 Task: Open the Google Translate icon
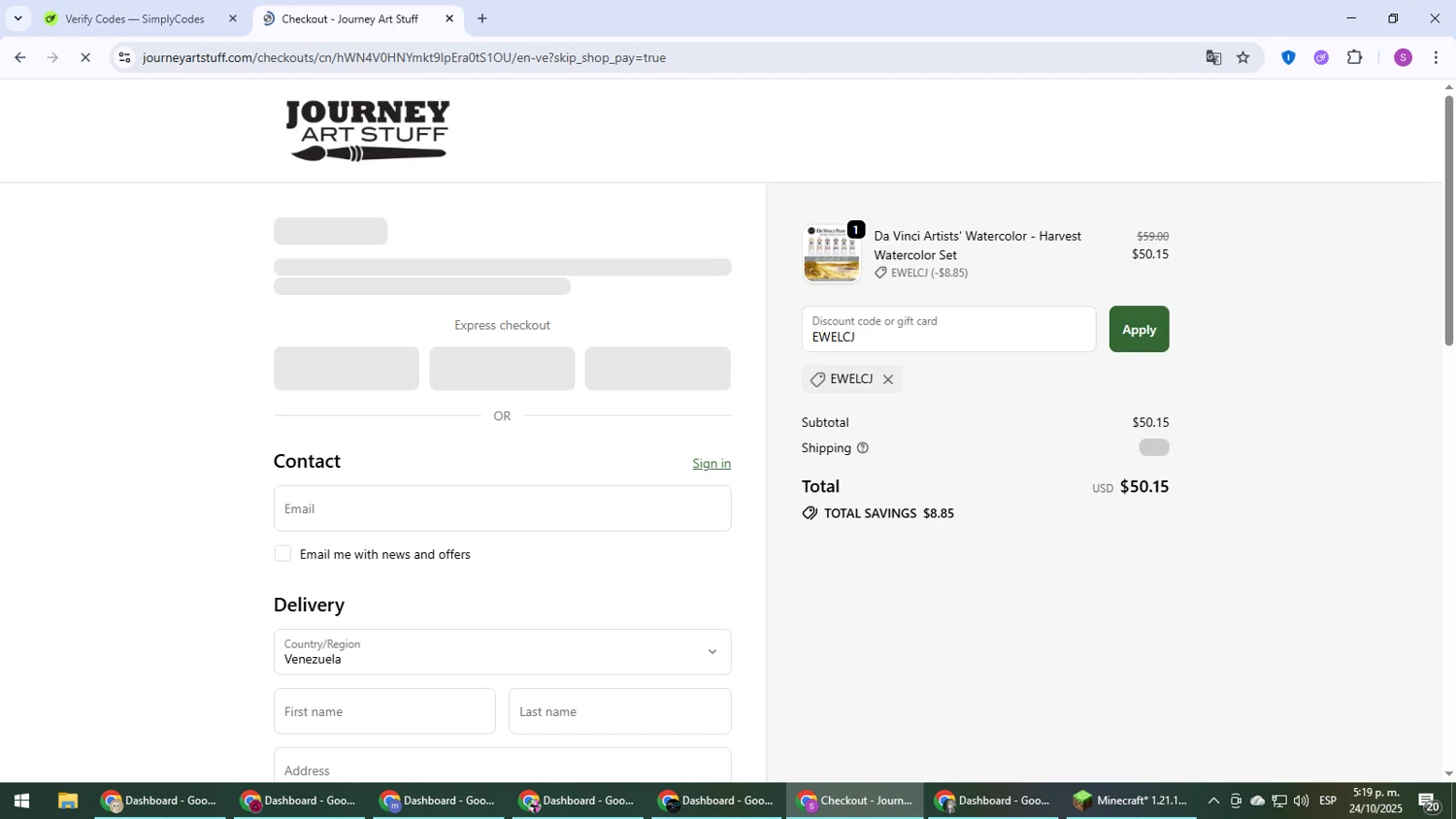(1213, 58)
